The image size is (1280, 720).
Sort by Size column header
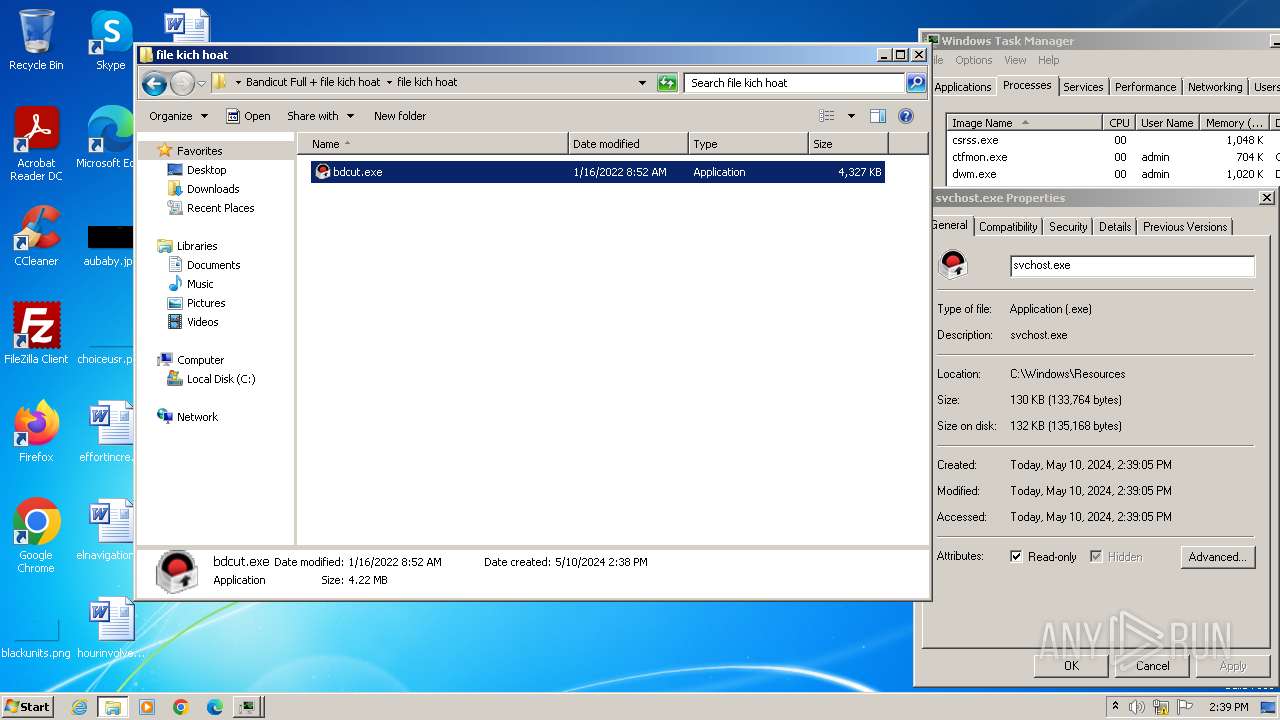coord(848,144)
